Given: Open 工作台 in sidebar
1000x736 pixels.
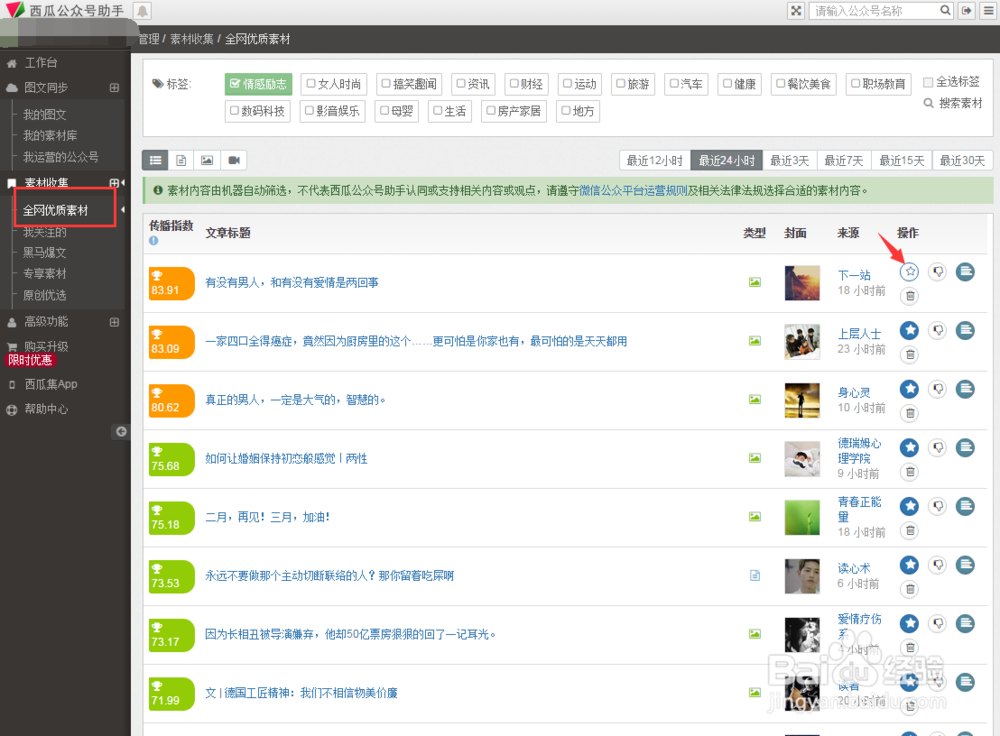Looking at the screenshot, I should pyautogui.click(x=41, y=63).
